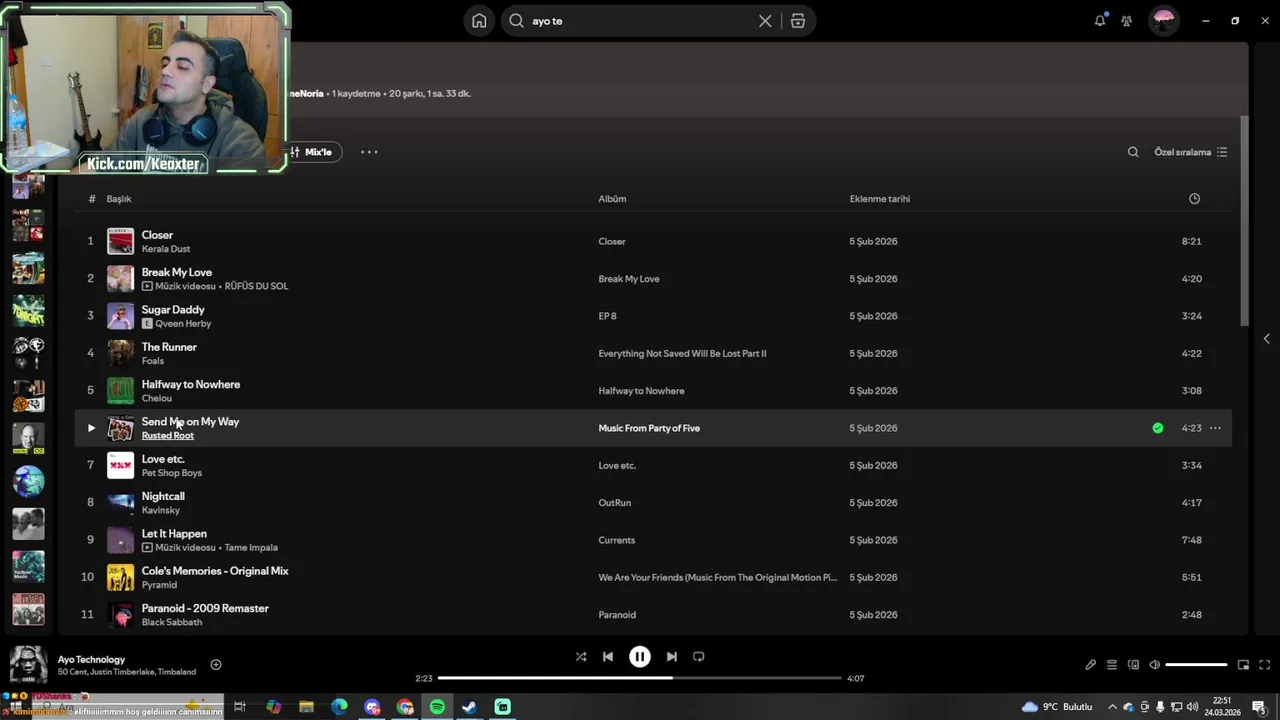Toggle repeat mode

click(699, 657)
